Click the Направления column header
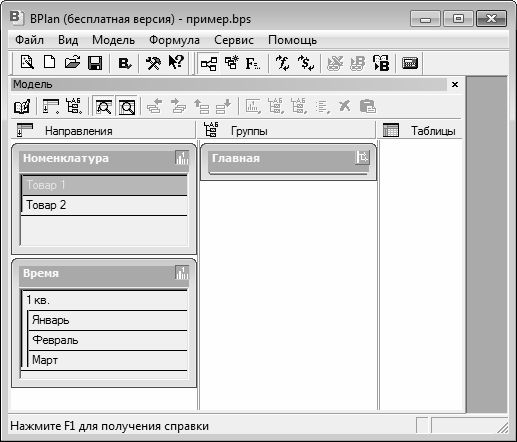This screenshot has height=442, width=517. 103,130
